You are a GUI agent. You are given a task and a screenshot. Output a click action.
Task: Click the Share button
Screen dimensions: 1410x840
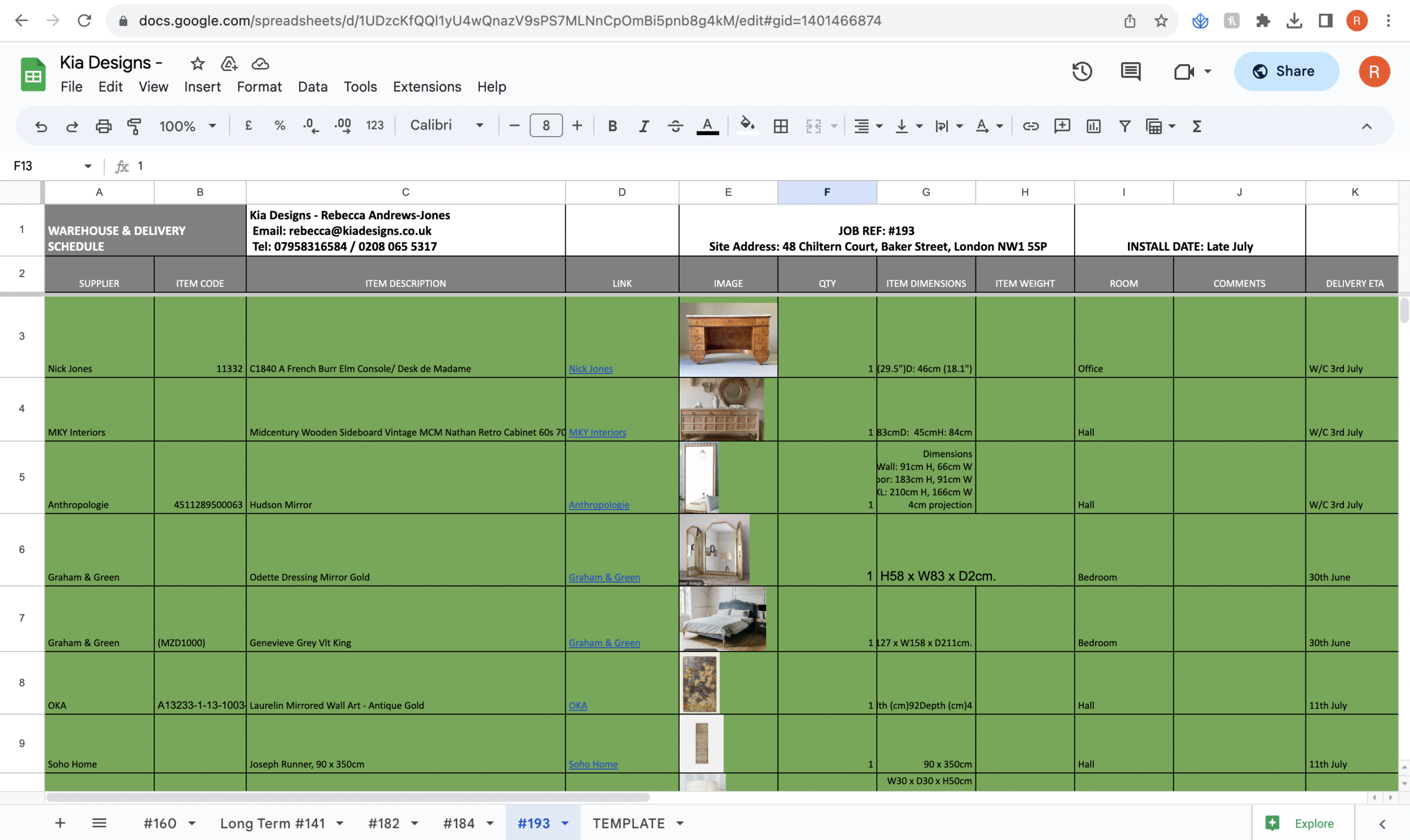[x=1286, y=71]
